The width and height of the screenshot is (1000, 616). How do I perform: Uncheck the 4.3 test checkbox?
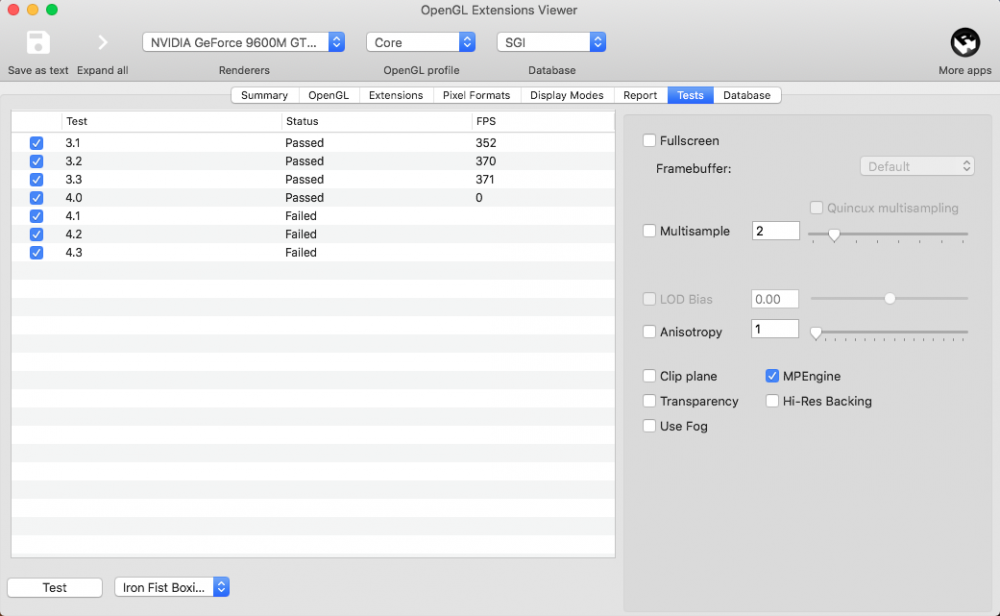tap(36, 253)
